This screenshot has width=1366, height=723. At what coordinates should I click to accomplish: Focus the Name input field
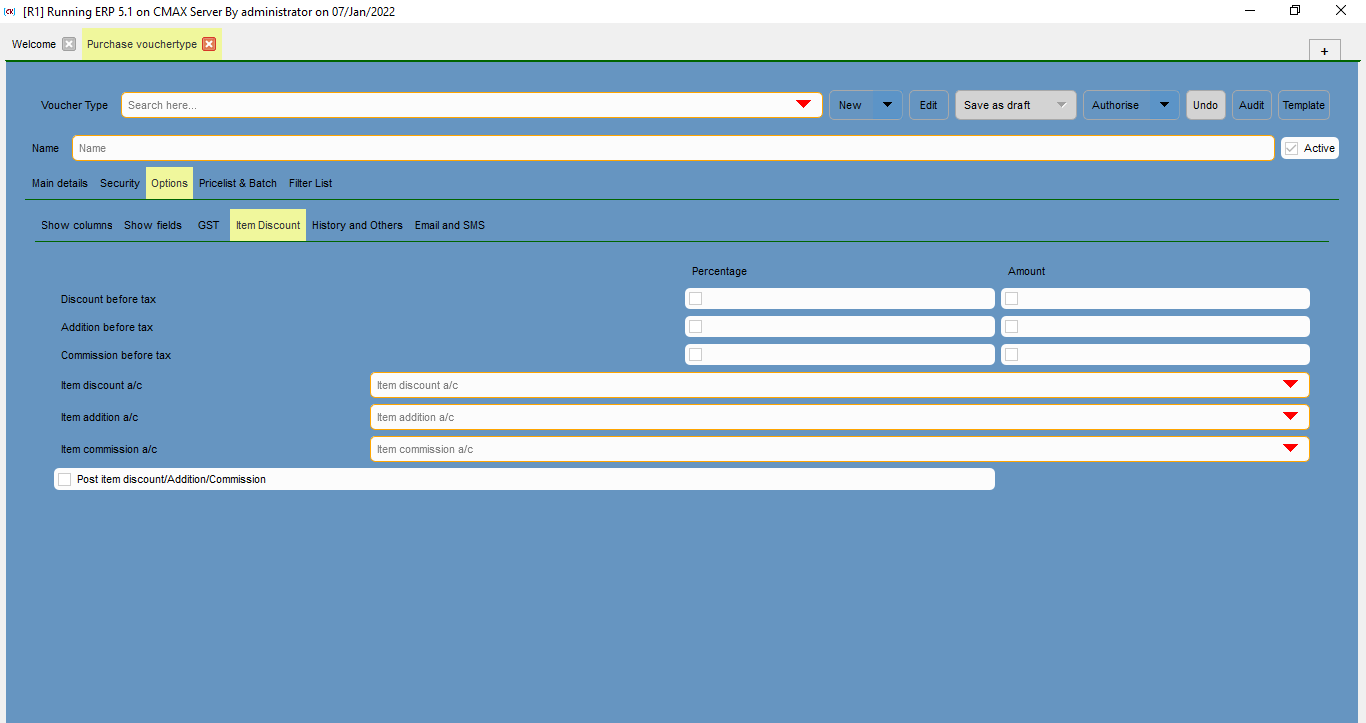click(x=672, y=148)
